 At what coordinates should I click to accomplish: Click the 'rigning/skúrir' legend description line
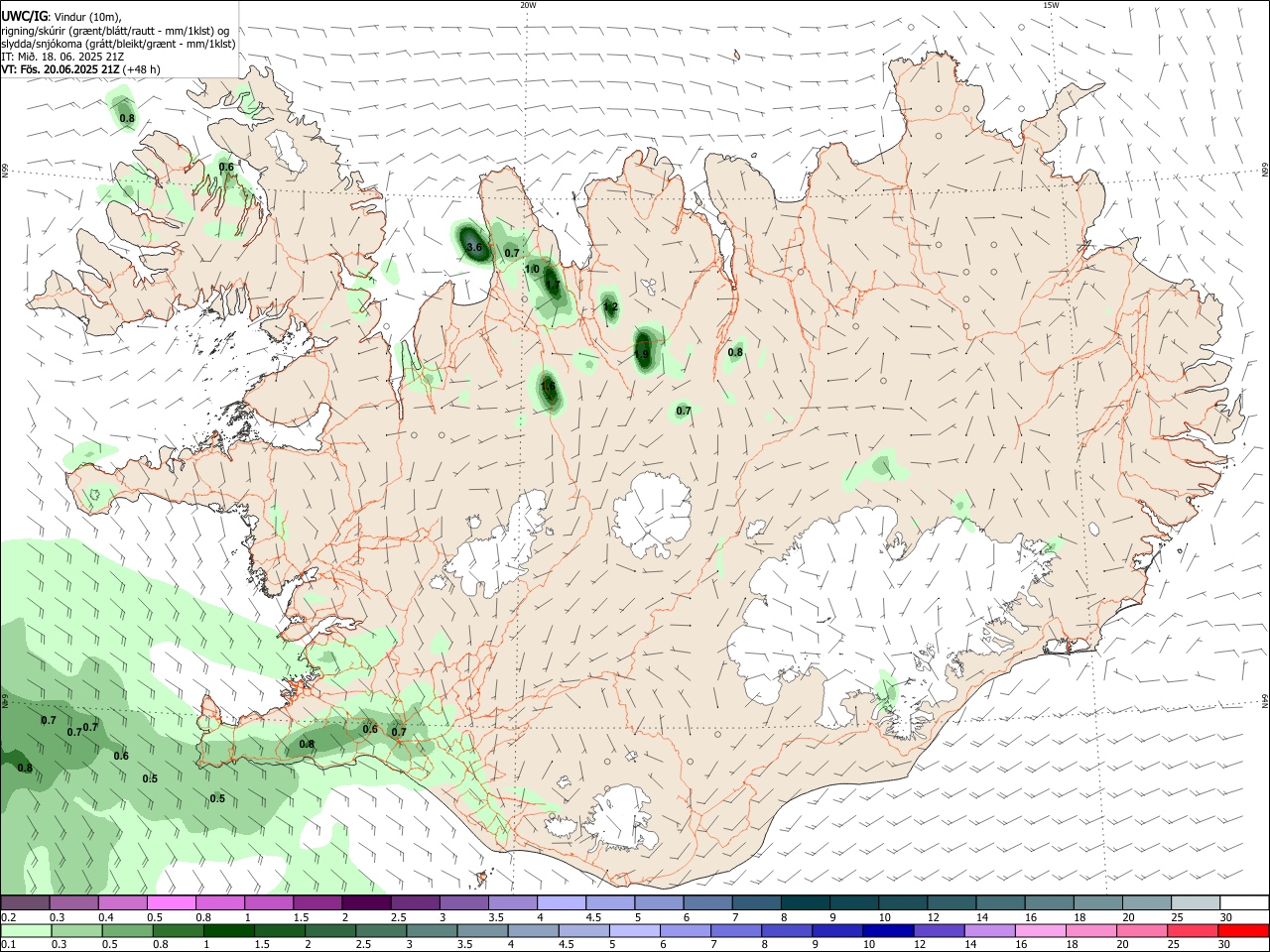(x=115, y=30)
